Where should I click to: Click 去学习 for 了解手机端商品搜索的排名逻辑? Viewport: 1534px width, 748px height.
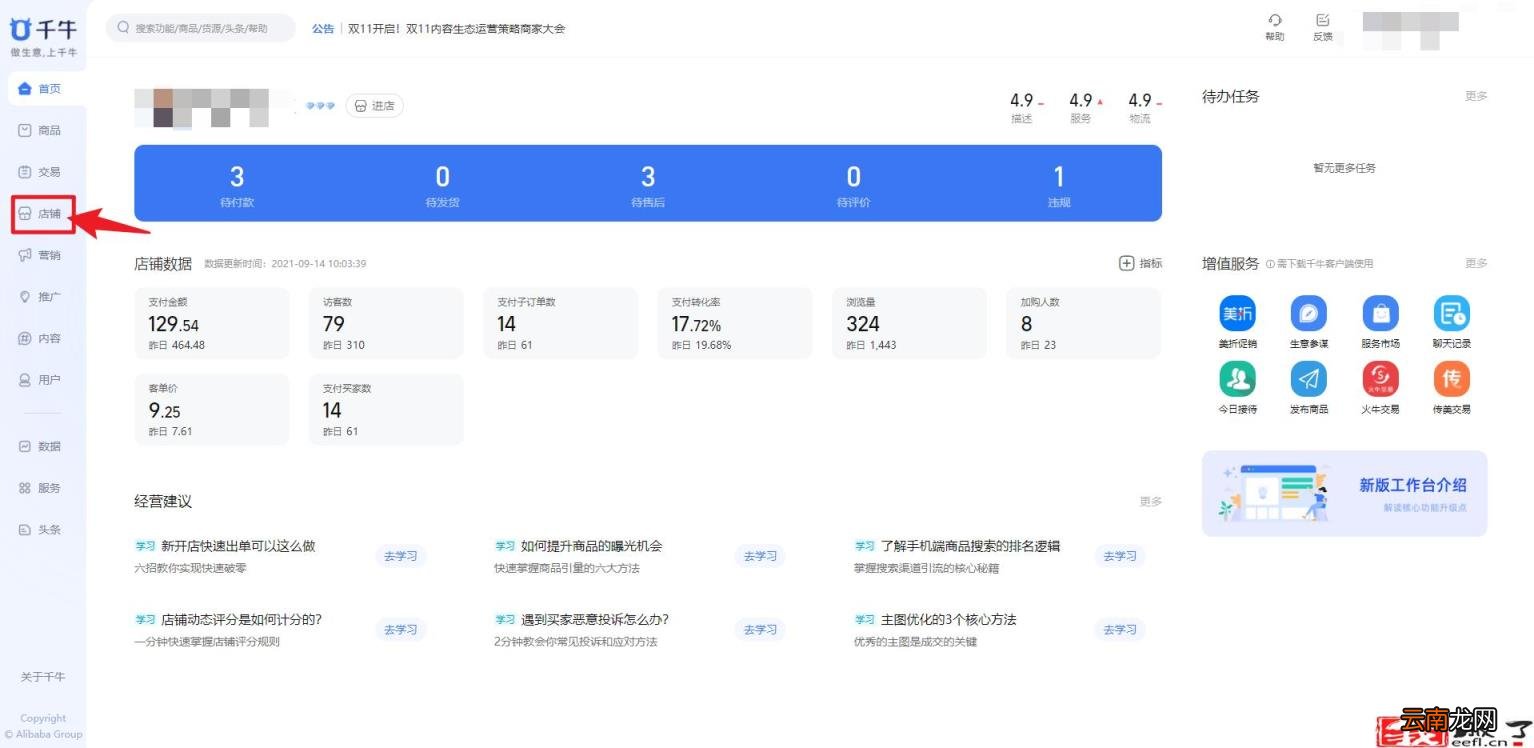[1120, 556]
